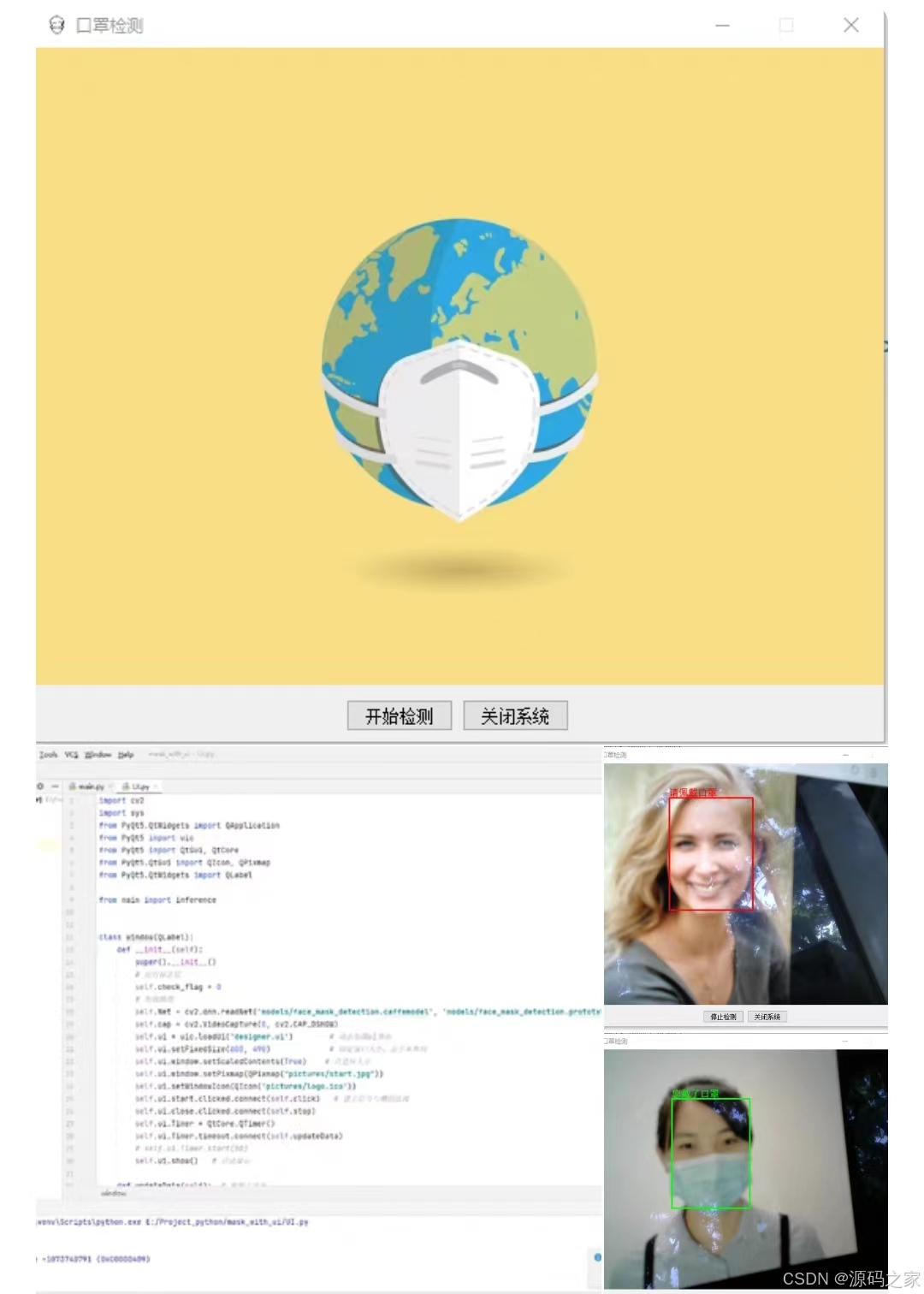Click the main.py Python file icon

(x=74, y=786)
